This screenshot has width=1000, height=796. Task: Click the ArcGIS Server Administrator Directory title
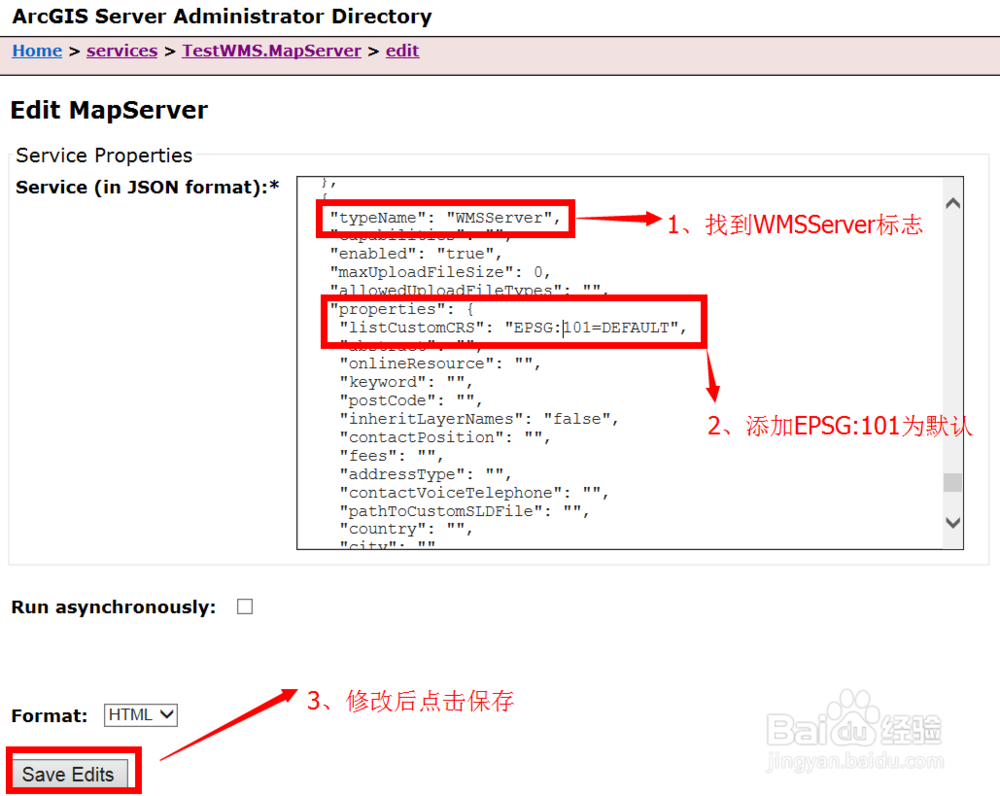coord(222,16)
